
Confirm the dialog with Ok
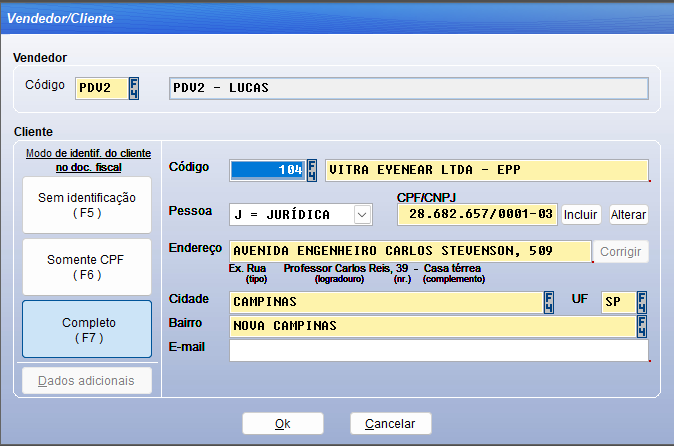click(x=283, y=424)
